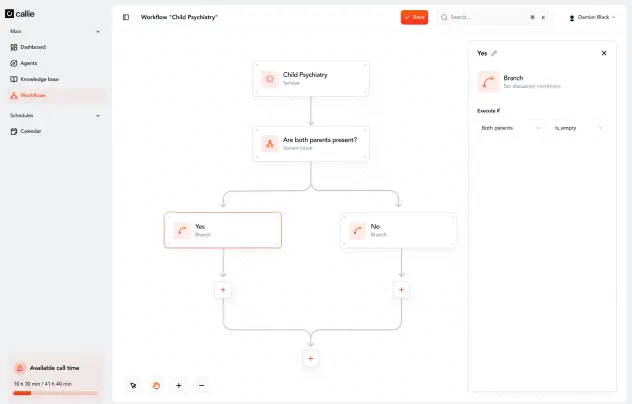Open the Both parents dropdown
This screenshot has width=632, height=404.
click(511, 128)
